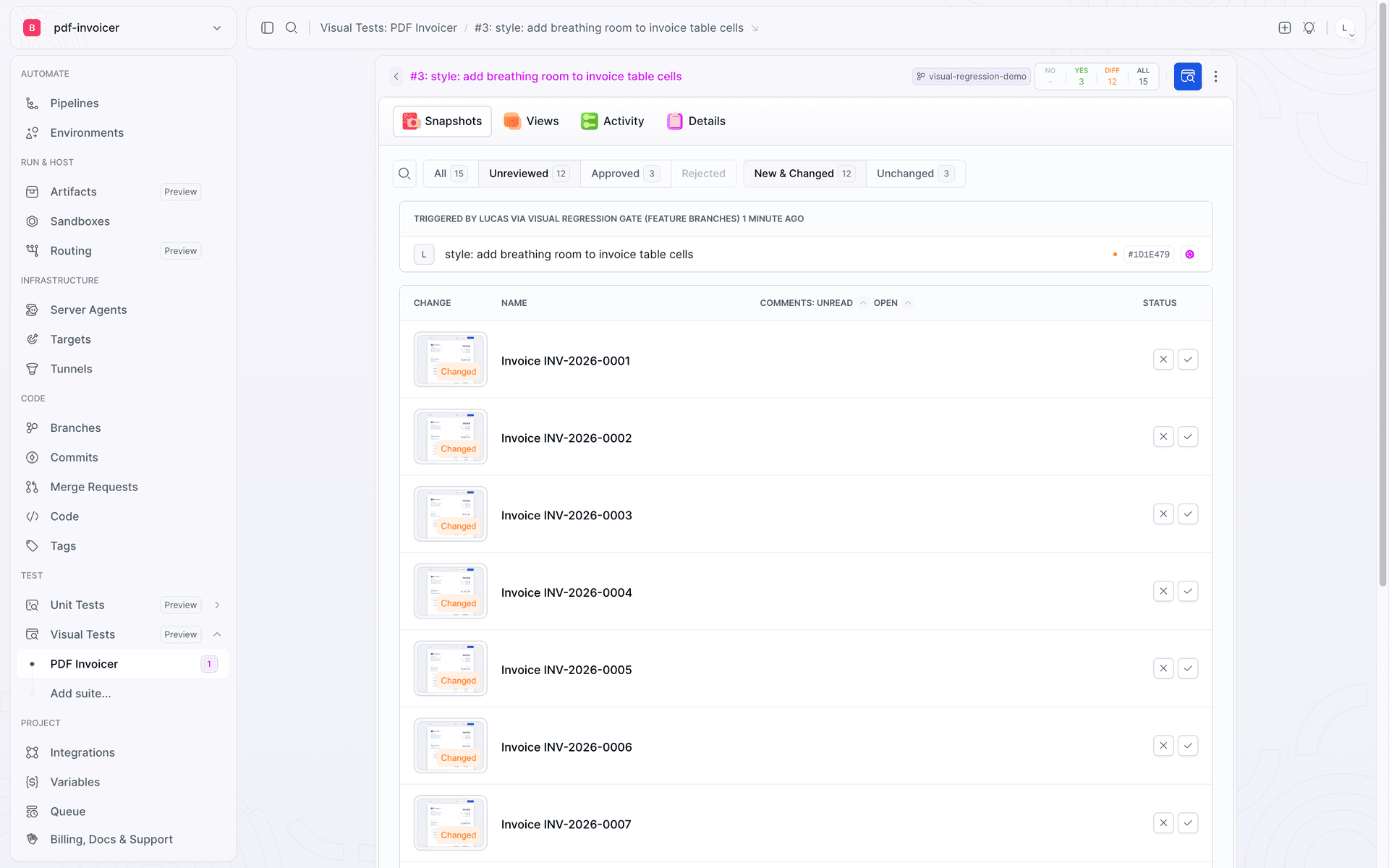Switch to the Views tab
The width and height of the screenshot is (1389, 868).
tap(532, 122)
